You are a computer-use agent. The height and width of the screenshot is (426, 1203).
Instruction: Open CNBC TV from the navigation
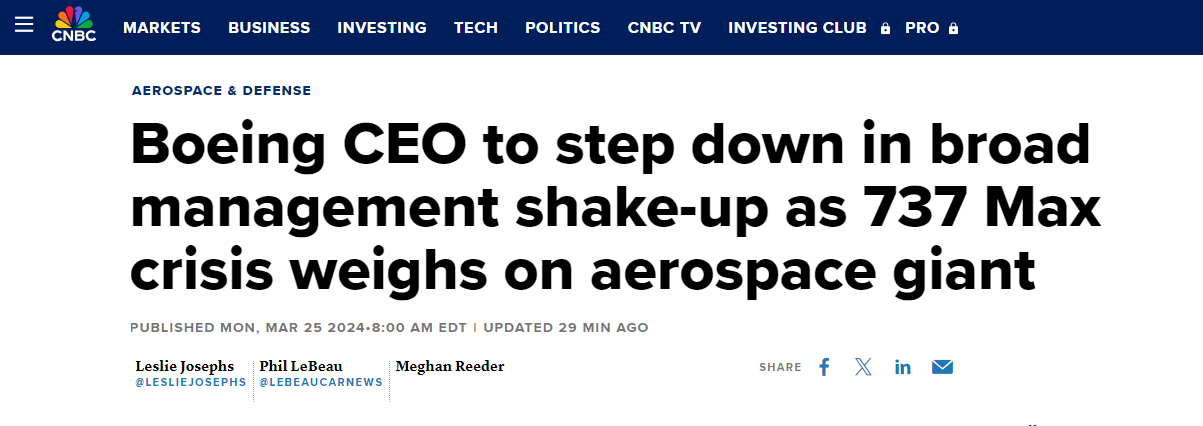click(664, 28)
